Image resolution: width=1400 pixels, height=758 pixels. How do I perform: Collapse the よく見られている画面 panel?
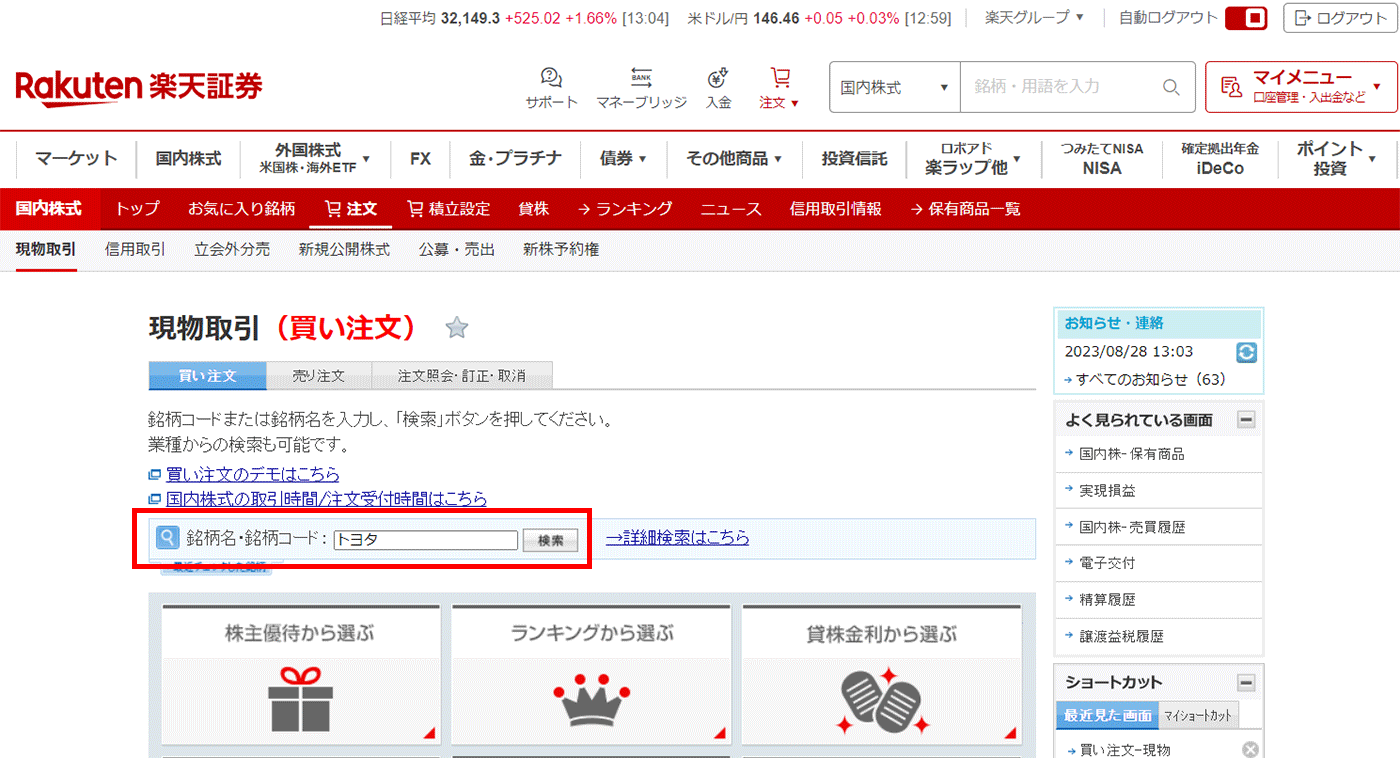[1246, 420]
